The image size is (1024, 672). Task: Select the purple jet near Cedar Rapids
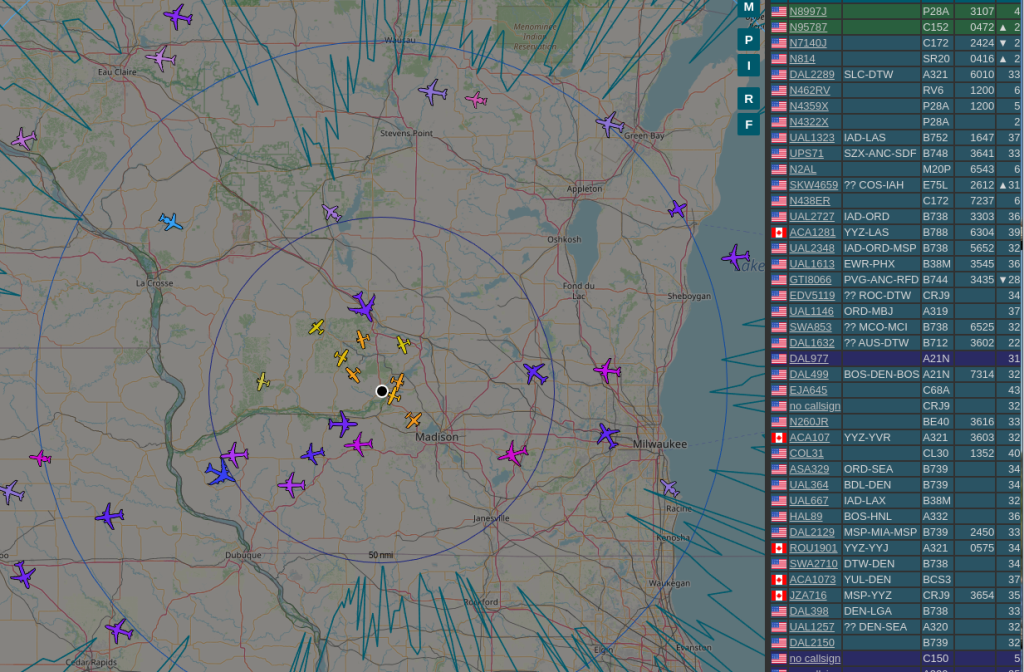pyautogui.click(x=119, y=631)
